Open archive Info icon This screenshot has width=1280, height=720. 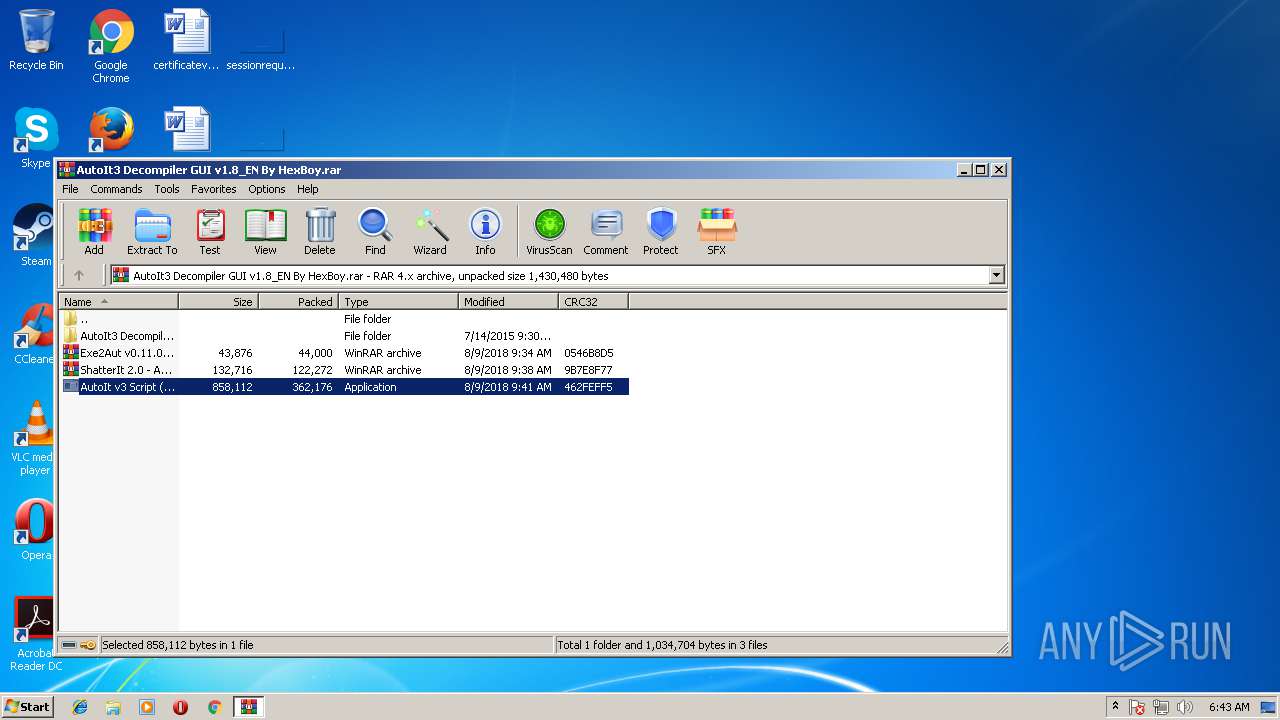click(485, 232)
